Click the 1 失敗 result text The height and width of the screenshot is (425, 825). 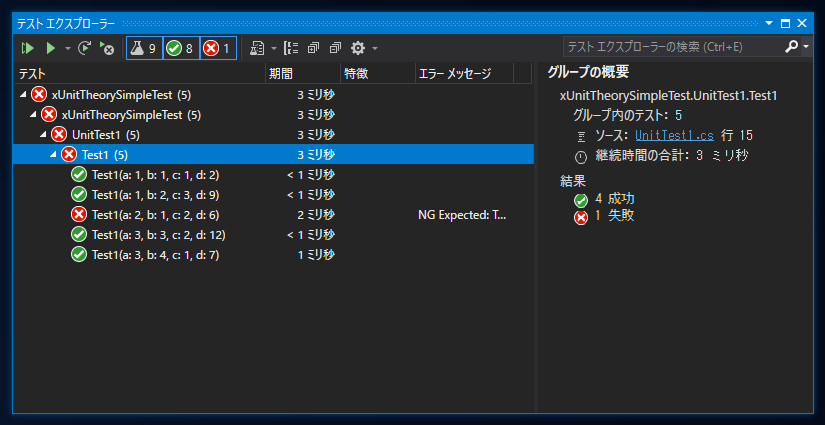pos(615,215)
